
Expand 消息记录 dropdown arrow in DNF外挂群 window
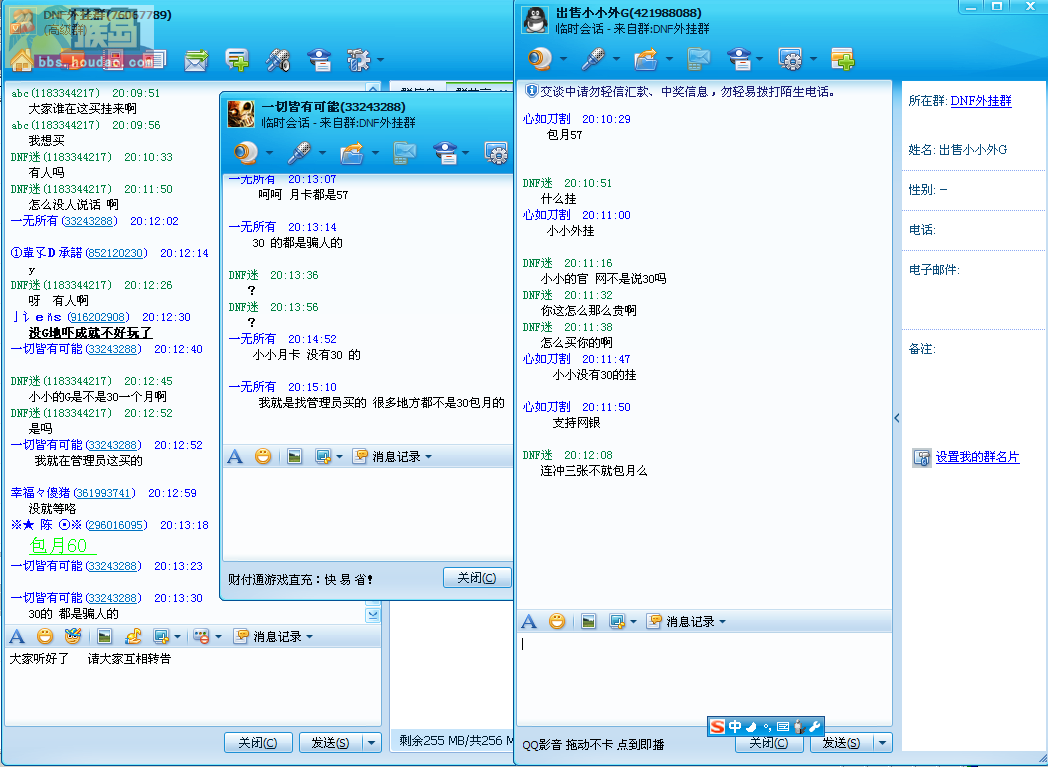click(309, 637)
